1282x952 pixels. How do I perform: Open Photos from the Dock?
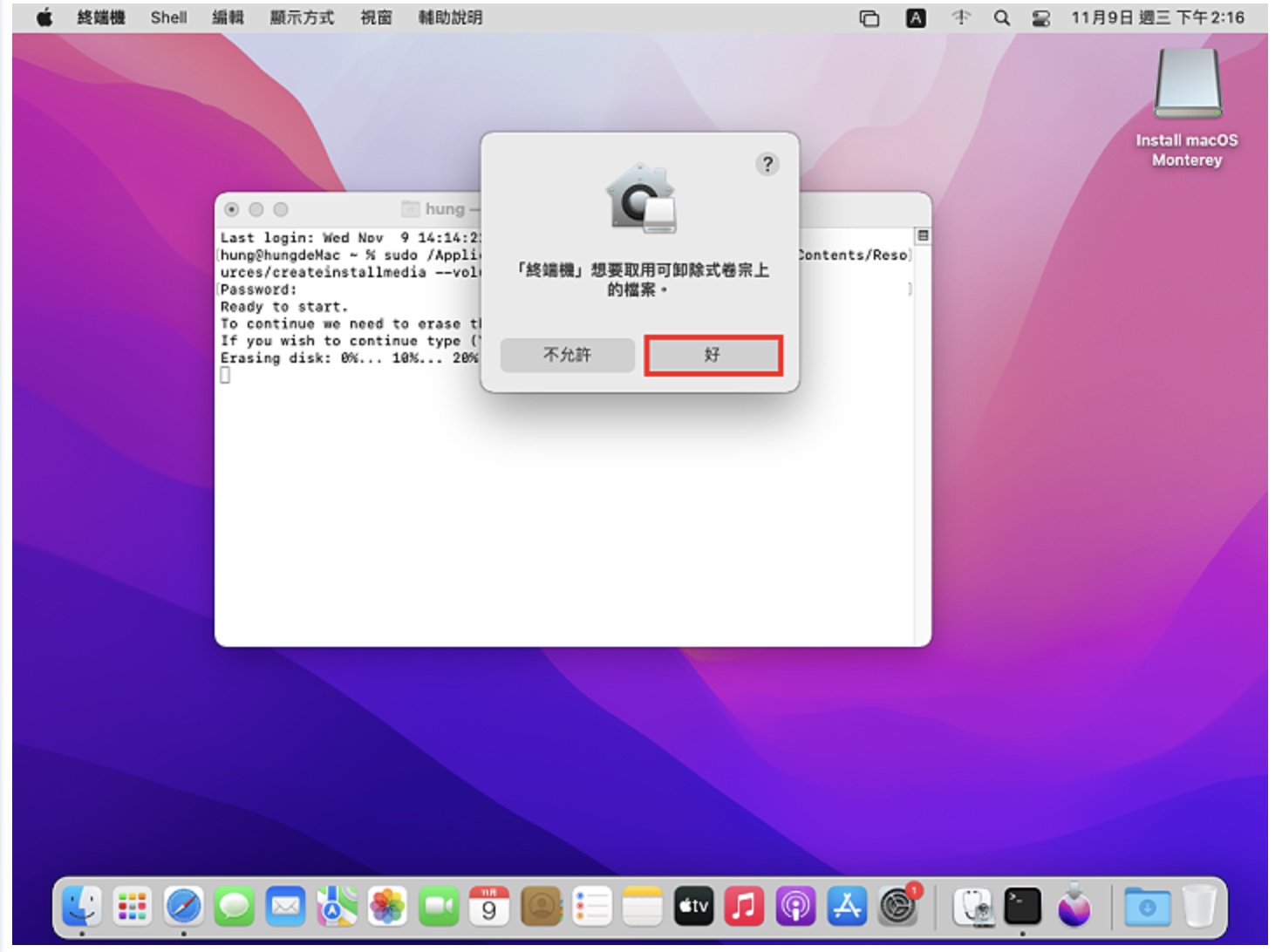tap(388, 907)
